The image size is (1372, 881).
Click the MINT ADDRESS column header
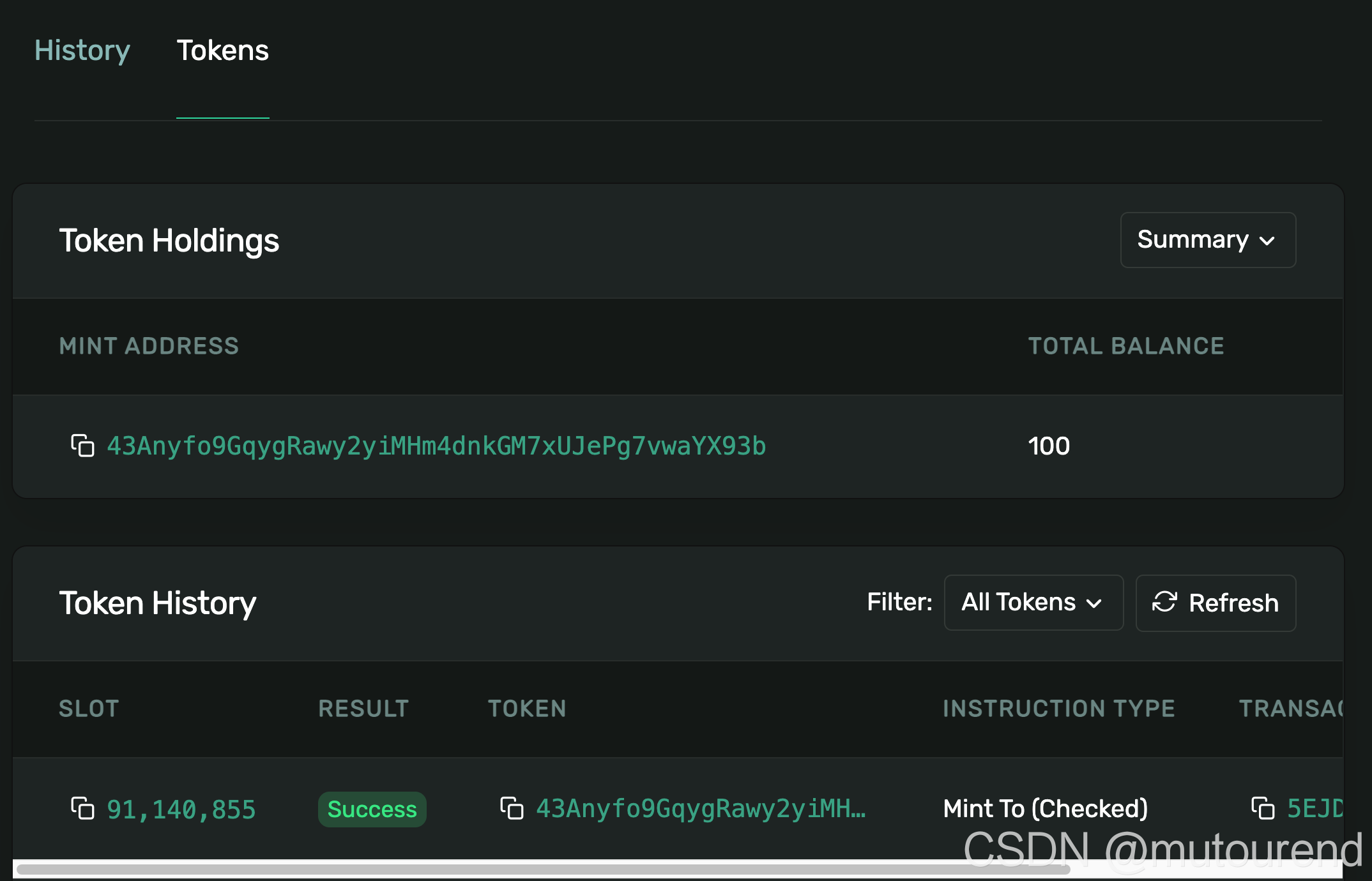[x=149, y=346]
